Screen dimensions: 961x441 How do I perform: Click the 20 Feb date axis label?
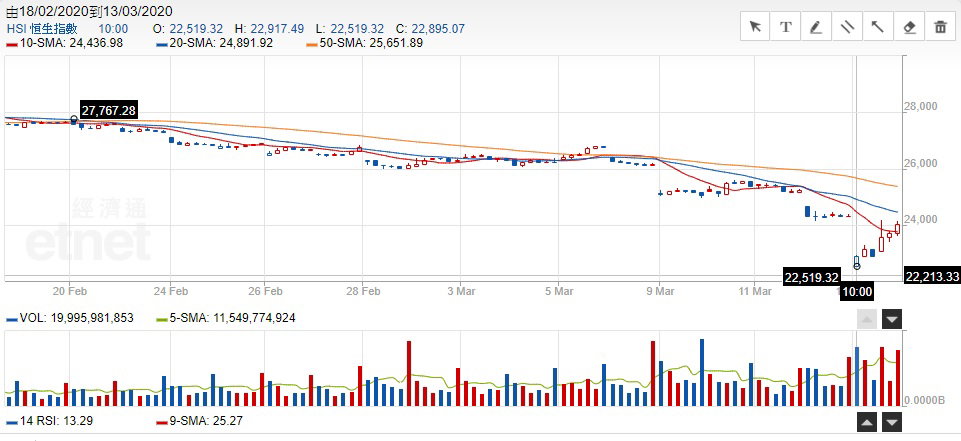(69, 291)
